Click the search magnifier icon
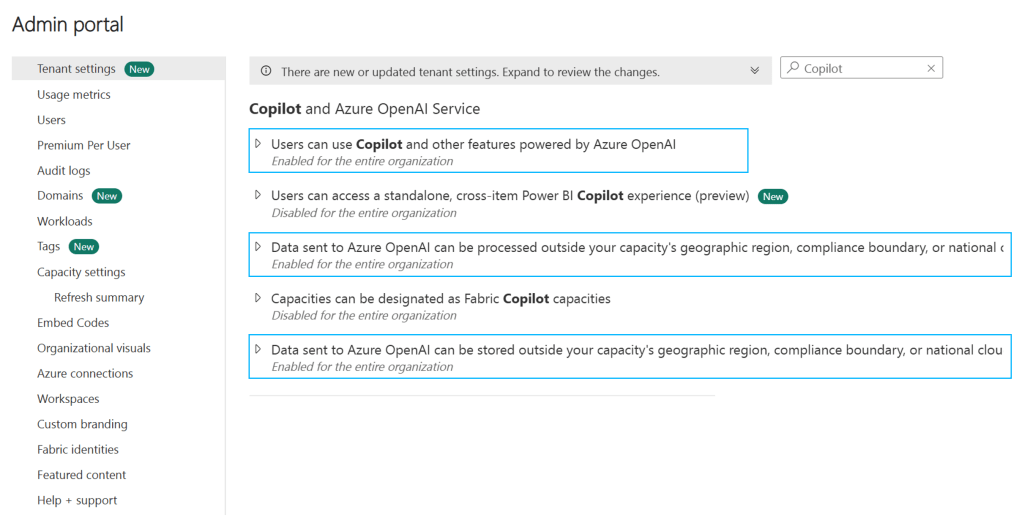Image resolution: width=1022 pixels, height=529 pixels. (x=793, y=69)
